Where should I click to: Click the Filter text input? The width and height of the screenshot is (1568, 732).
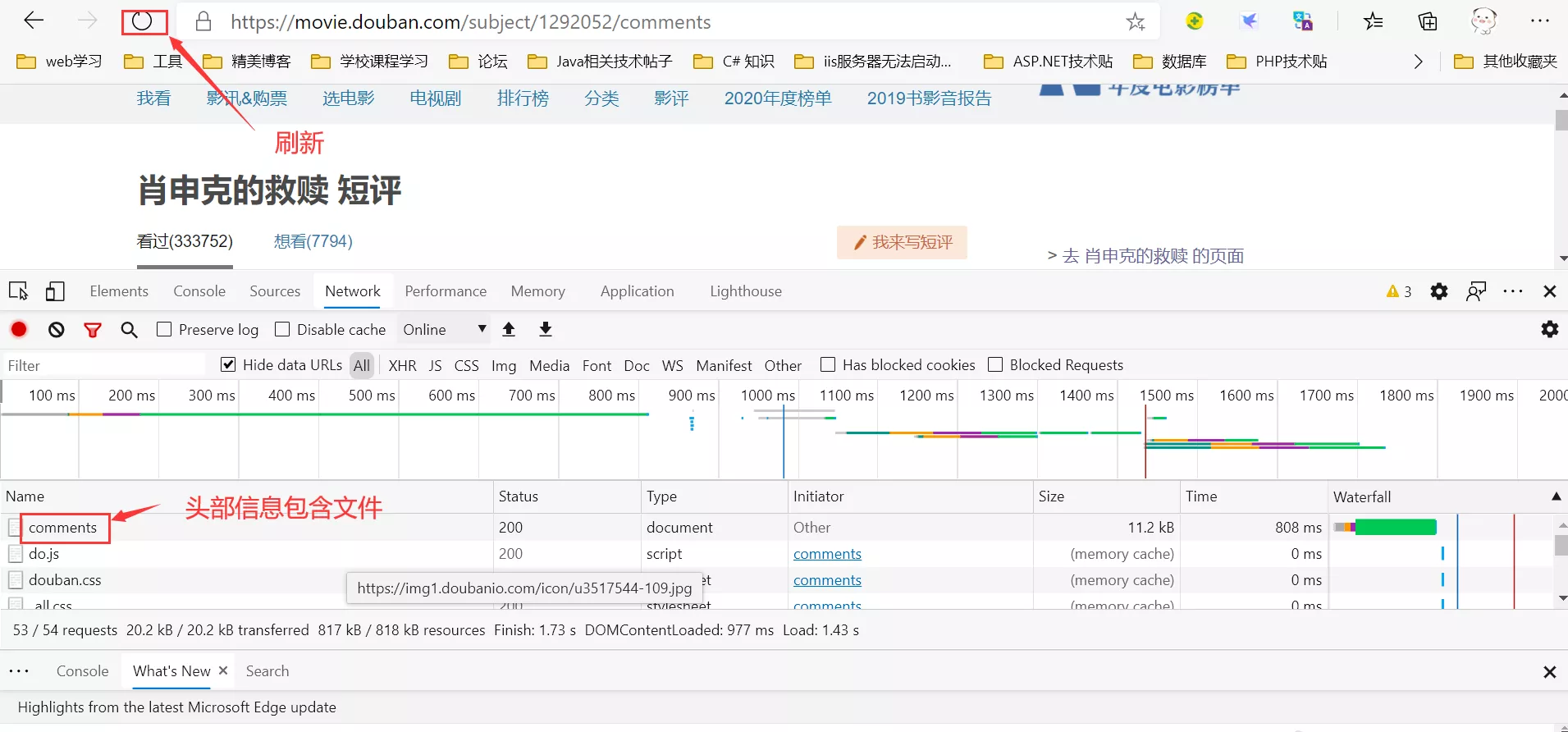click(105, 365)
